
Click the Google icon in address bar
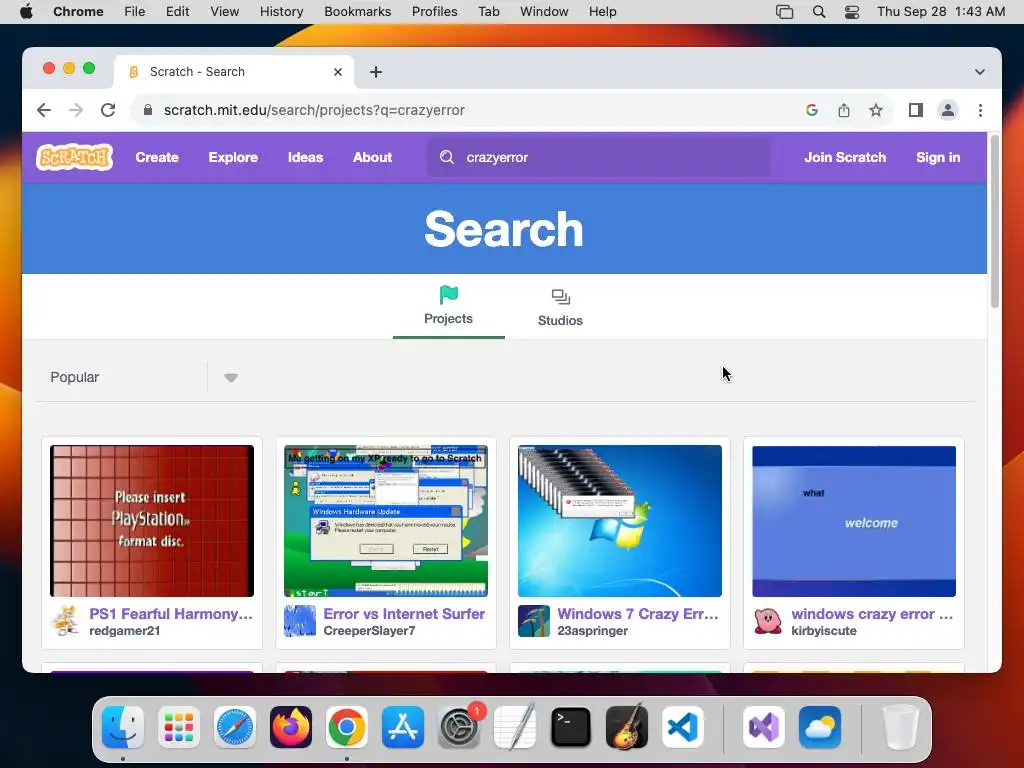point(812,110)
